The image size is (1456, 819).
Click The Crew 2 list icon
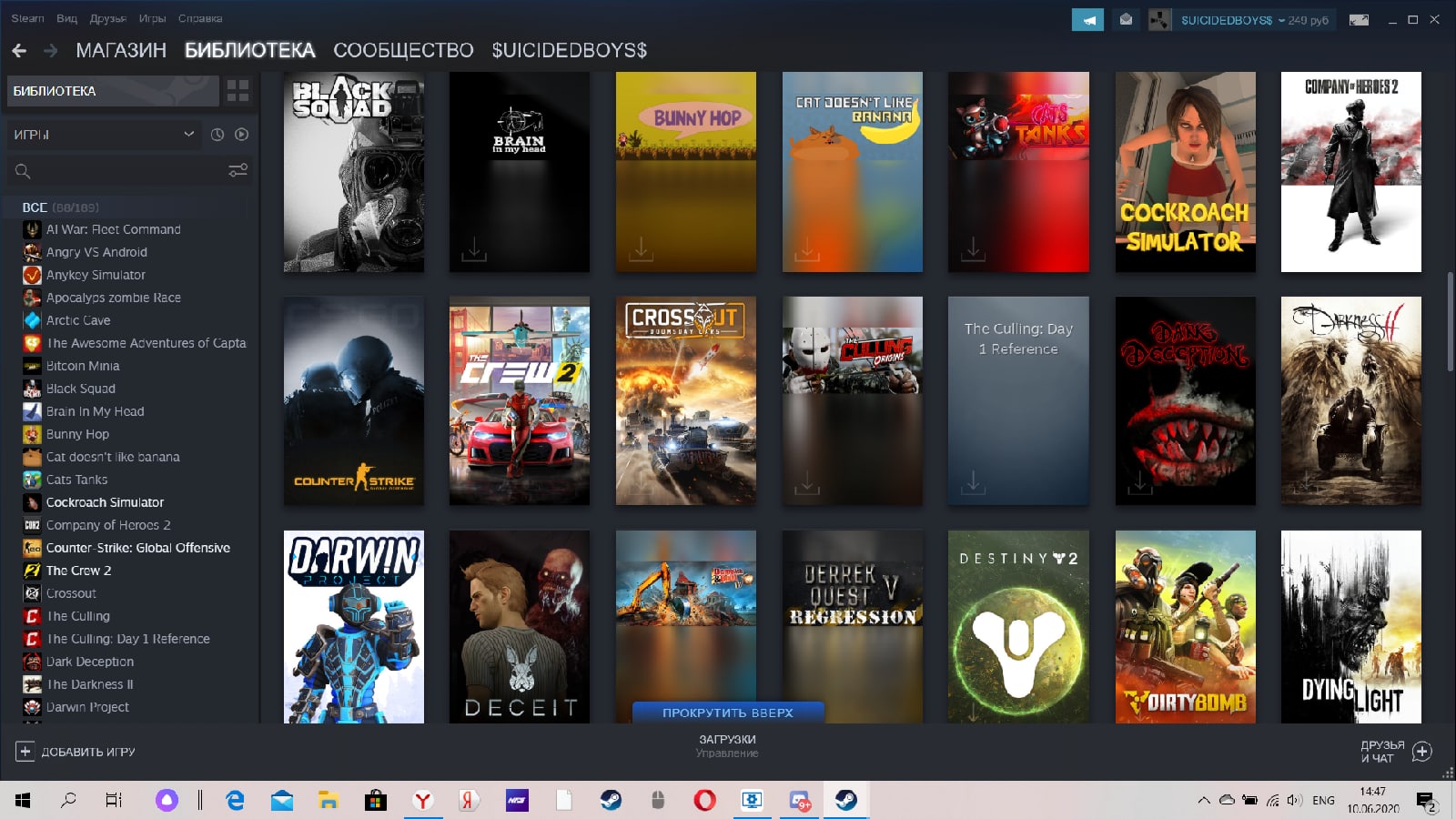(x=32, y=571)
